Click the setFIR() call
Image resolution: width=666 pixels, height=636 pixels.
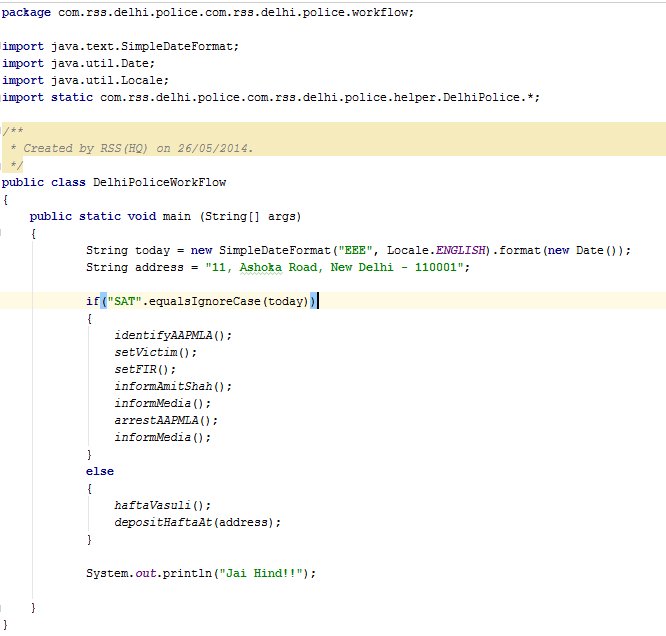pyautogui.click(x=145, y=369)
